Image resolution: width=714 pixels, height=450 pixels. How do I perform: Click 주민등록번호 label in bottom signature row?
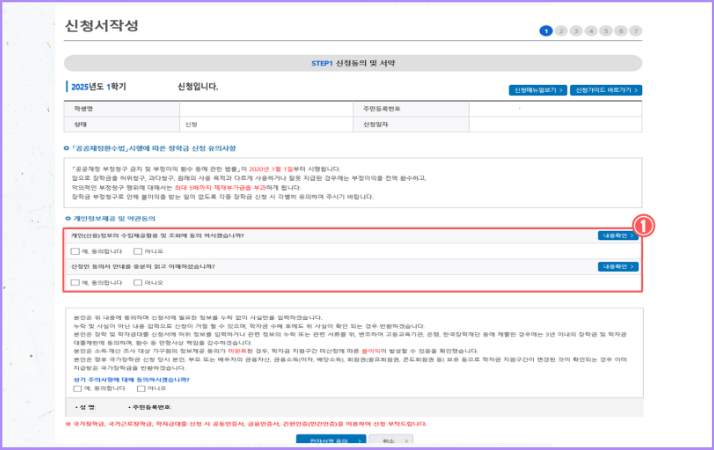pyautogui.click(x=150, y=407)
